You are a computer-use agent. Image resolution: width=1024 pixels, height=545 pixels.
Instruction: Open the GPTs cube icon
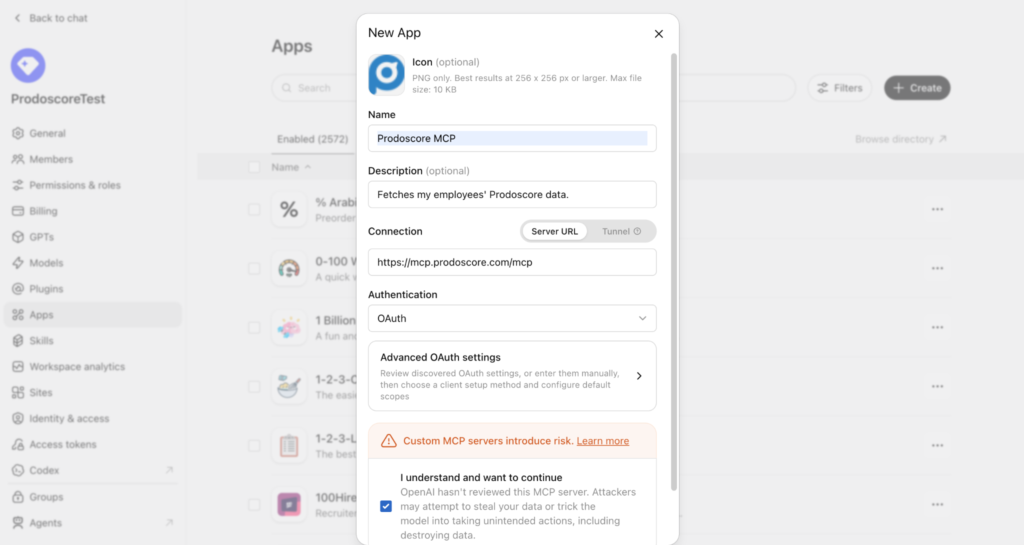(x=18, y=237)
